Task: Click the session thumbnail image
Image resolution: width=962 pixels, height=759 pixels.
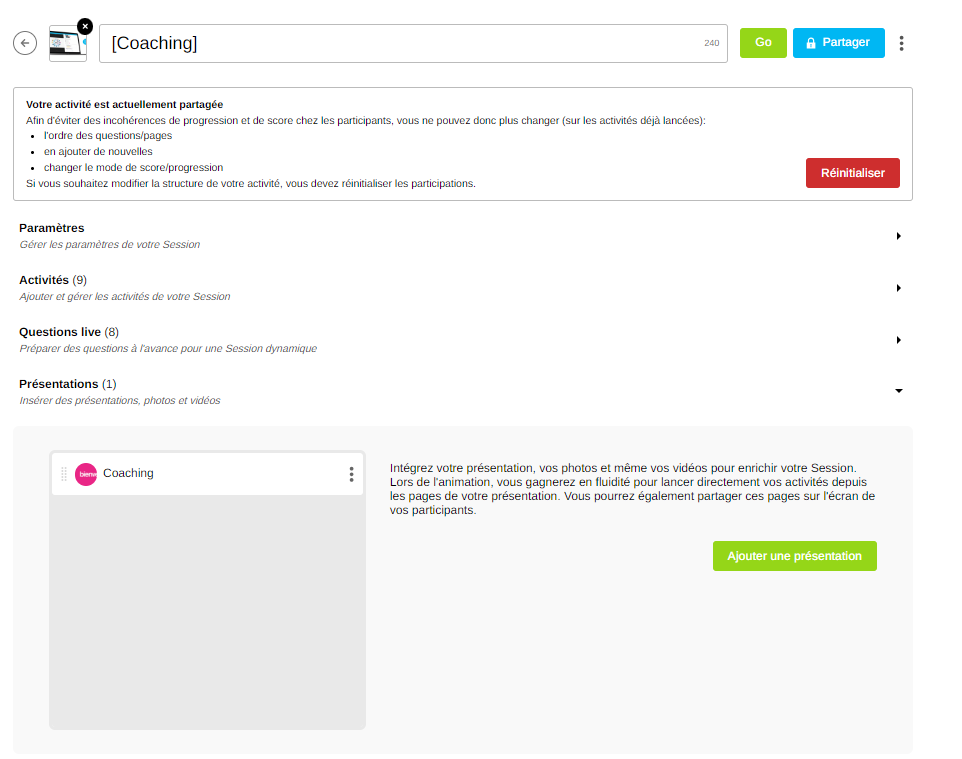Action: [x=66, y=46]
